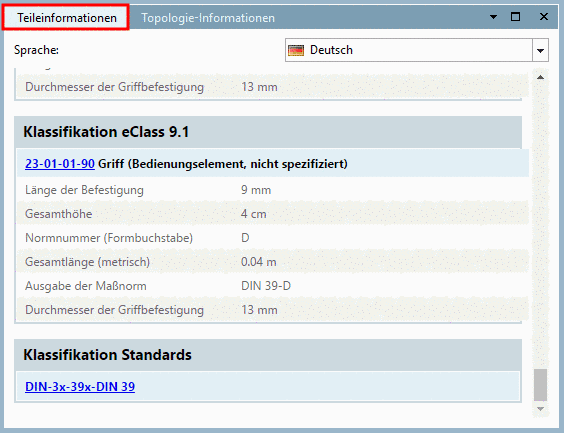564x433 pixels.
Task: Select the value DIN 39-D
Action: click(x=266, y=286)
